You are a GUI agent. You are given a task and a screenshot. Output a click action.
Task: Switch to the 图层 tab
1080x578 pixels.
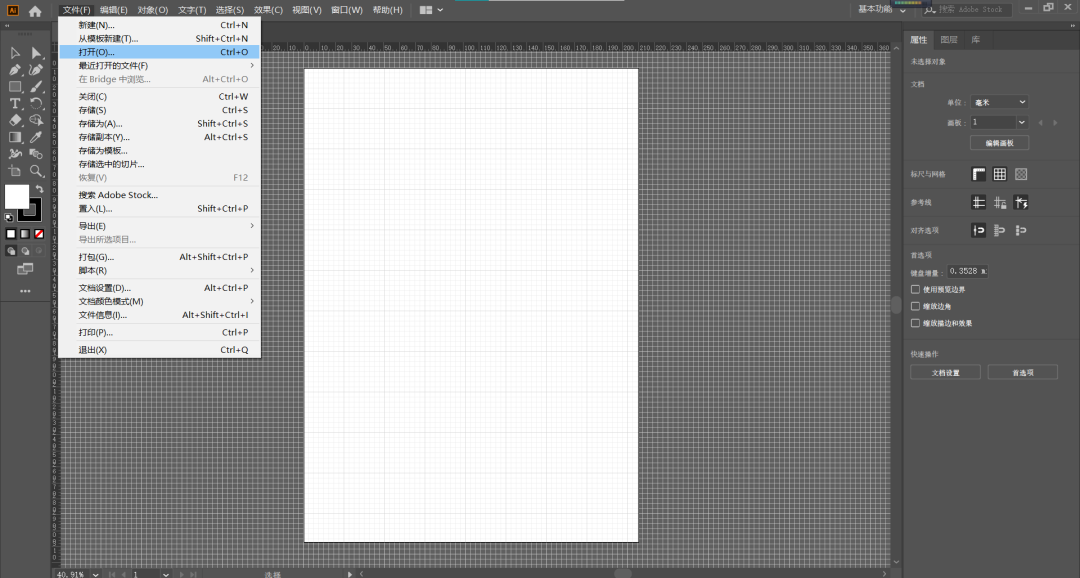point(949,40)
